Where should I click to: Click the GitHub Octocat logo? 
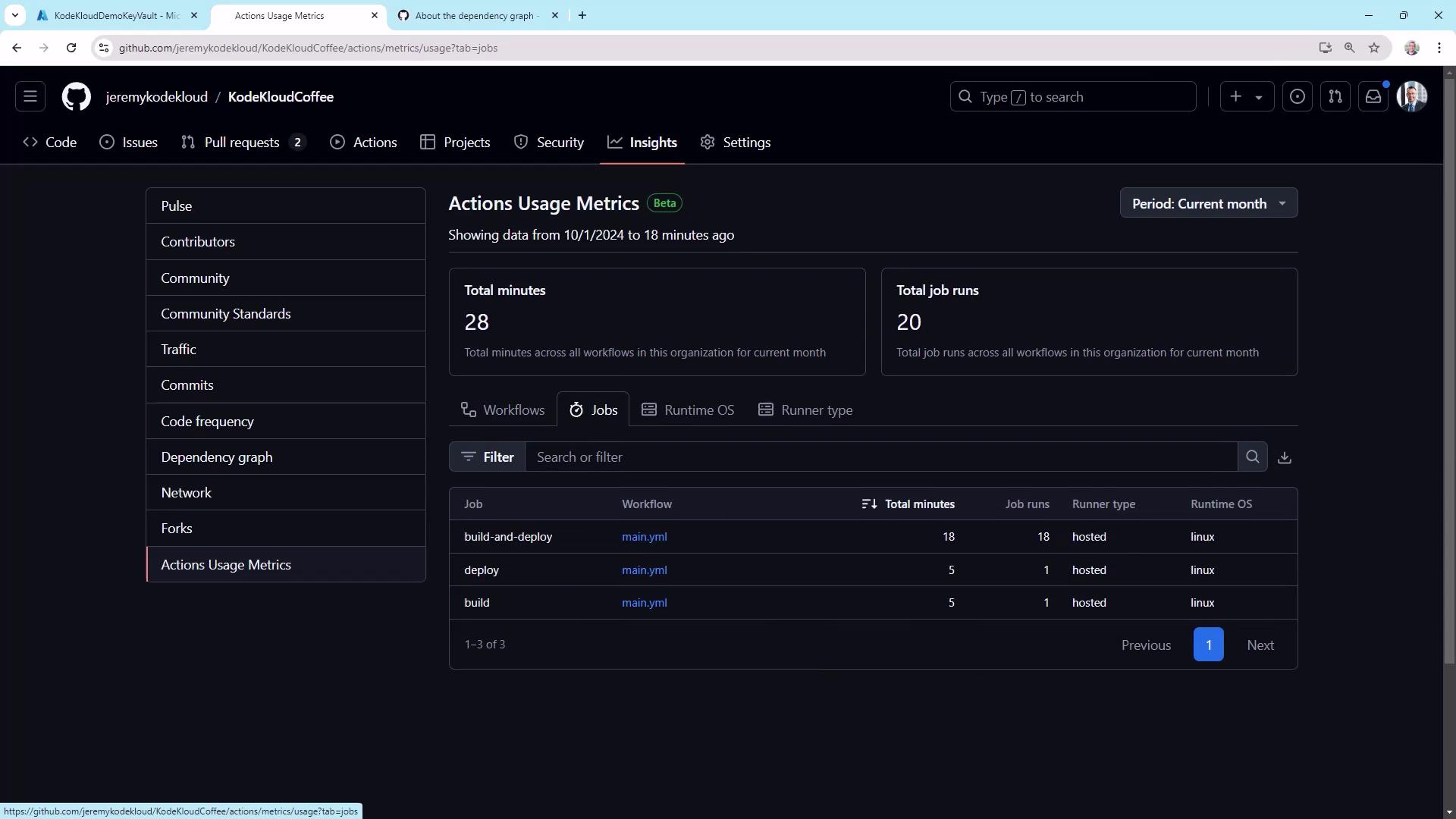tap(76, 97)
